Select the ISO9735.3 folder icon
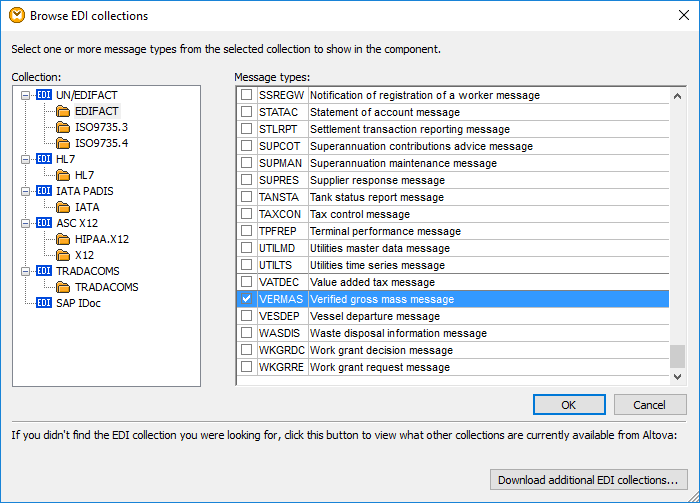This screenshot has width=700, height=503. [63, 127]
